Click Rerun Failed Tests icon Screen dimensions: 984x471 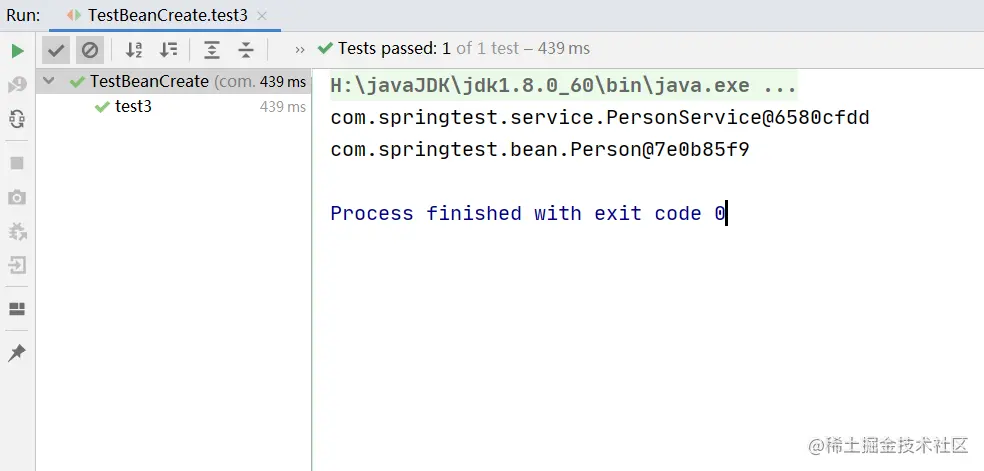tap(18, 85)
